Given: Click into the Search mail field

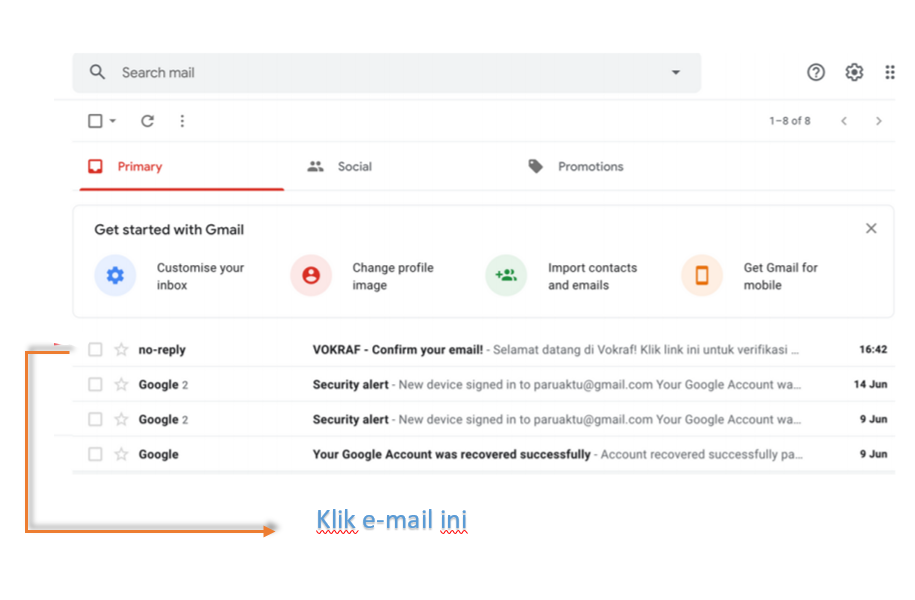Looking at the screenshot, I should [x=386, y=72].
